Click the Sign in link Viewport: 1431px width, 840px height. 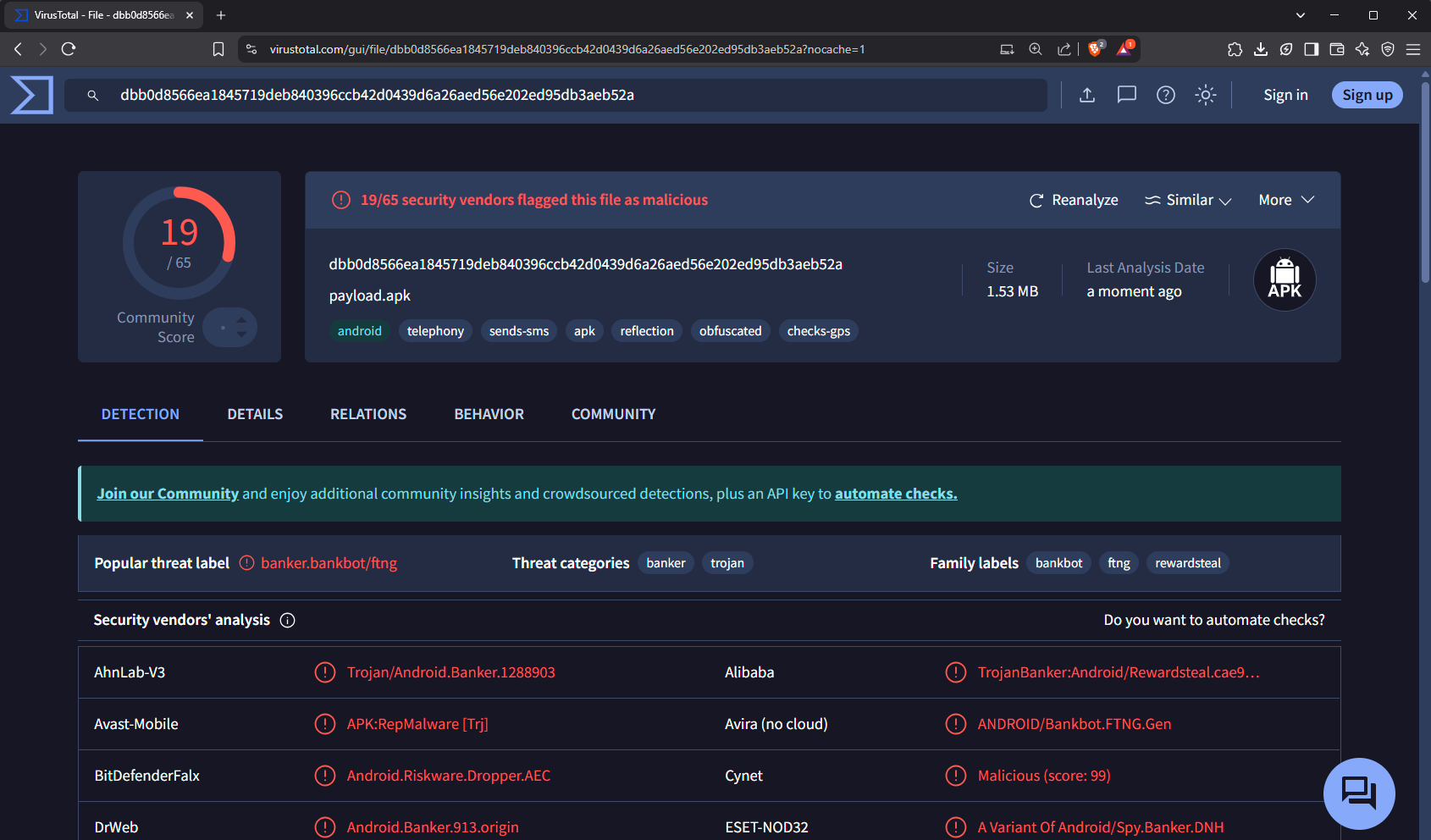click(x=1285, y=95)
